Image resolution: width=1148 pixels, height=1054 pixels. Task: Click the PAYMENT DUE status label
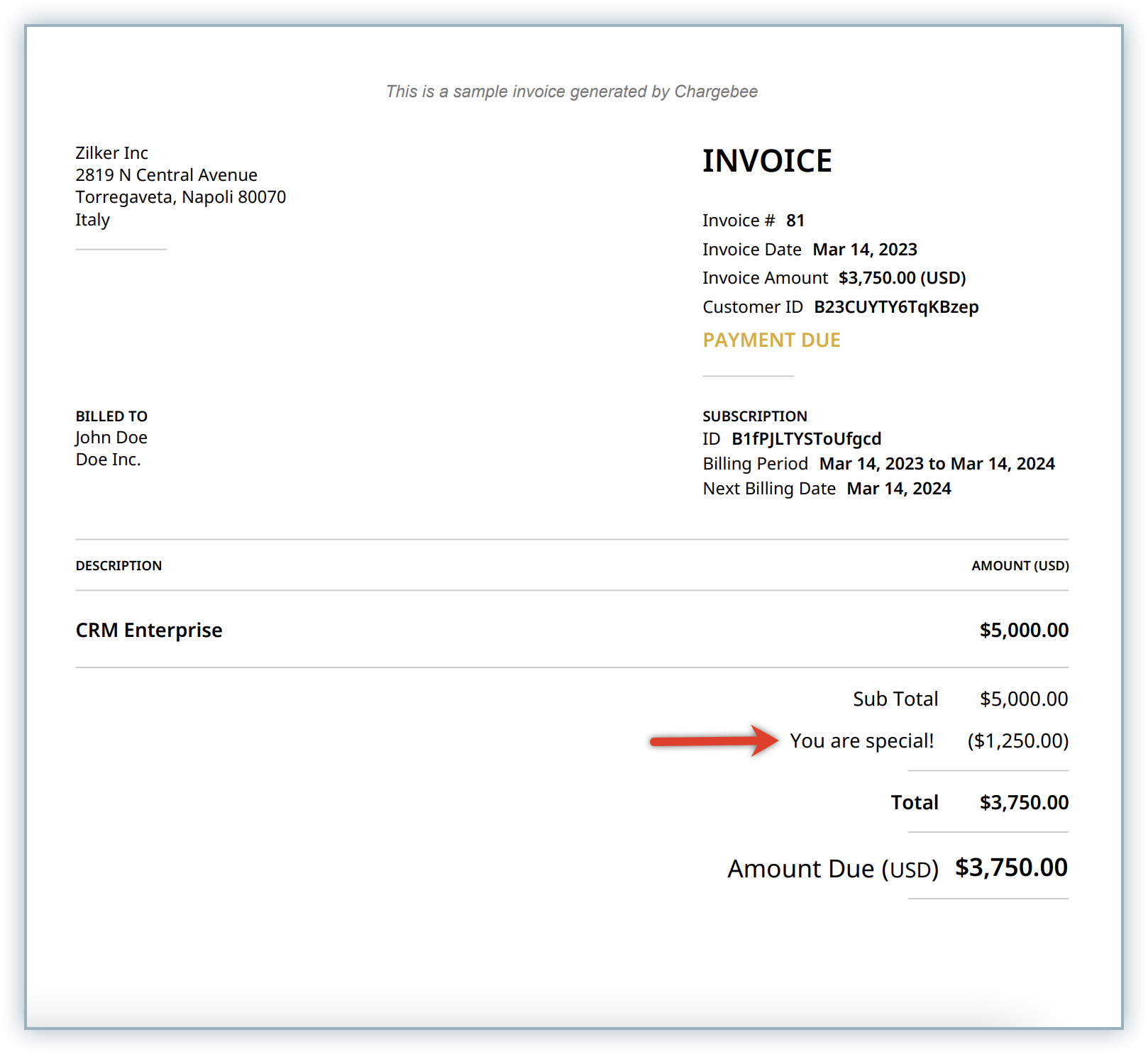click(771, 340)
